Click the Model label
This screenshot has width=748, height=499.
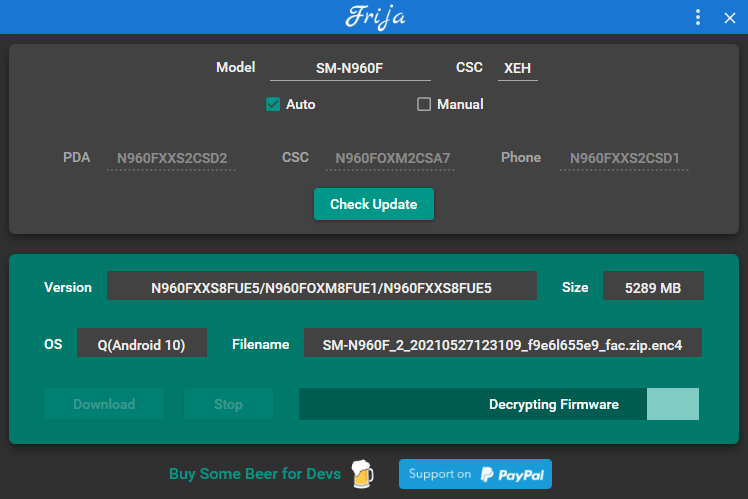click(236, 67)
